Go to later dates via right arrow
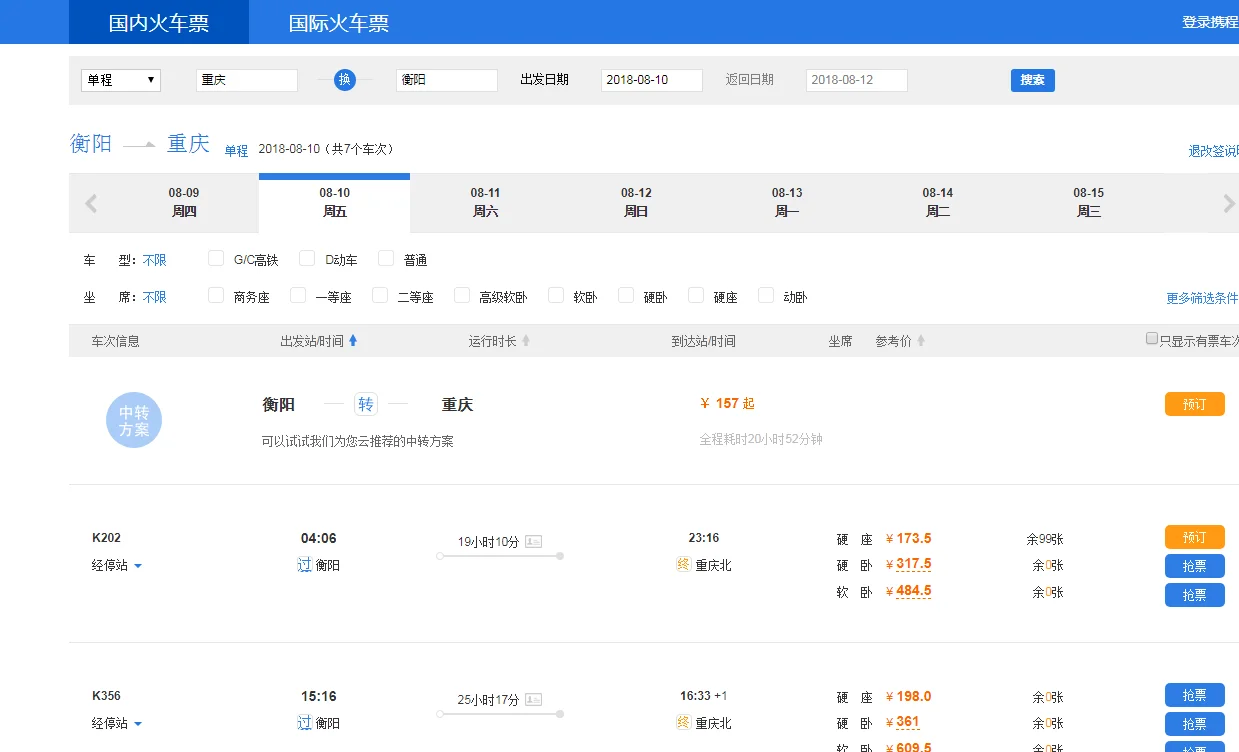The height and width of the screenshot is (752, 1239). click(1227, 203)
